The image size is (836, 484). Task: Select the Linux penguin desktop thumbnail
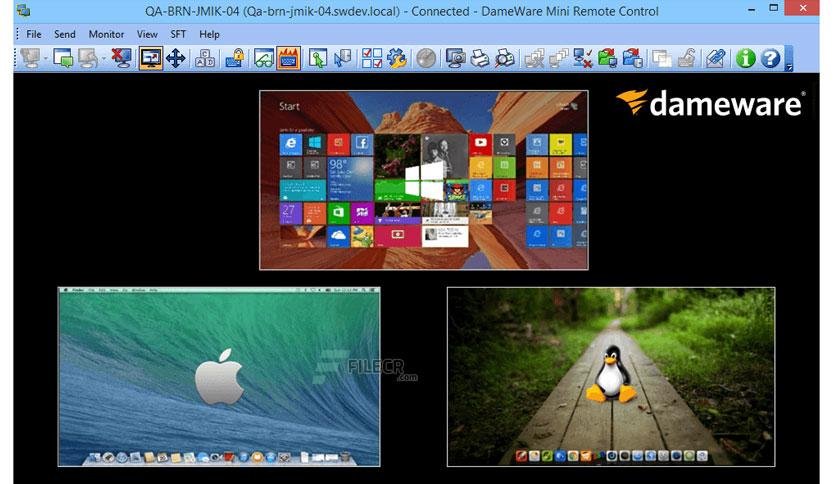pyautogui.click(x=611, y=376)
